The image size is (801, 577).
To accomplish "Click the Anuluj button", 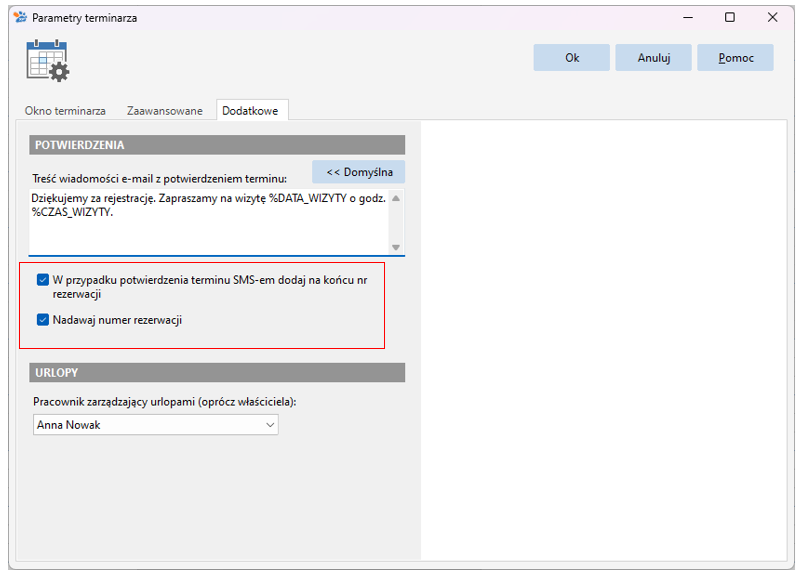I will point(653,58).
